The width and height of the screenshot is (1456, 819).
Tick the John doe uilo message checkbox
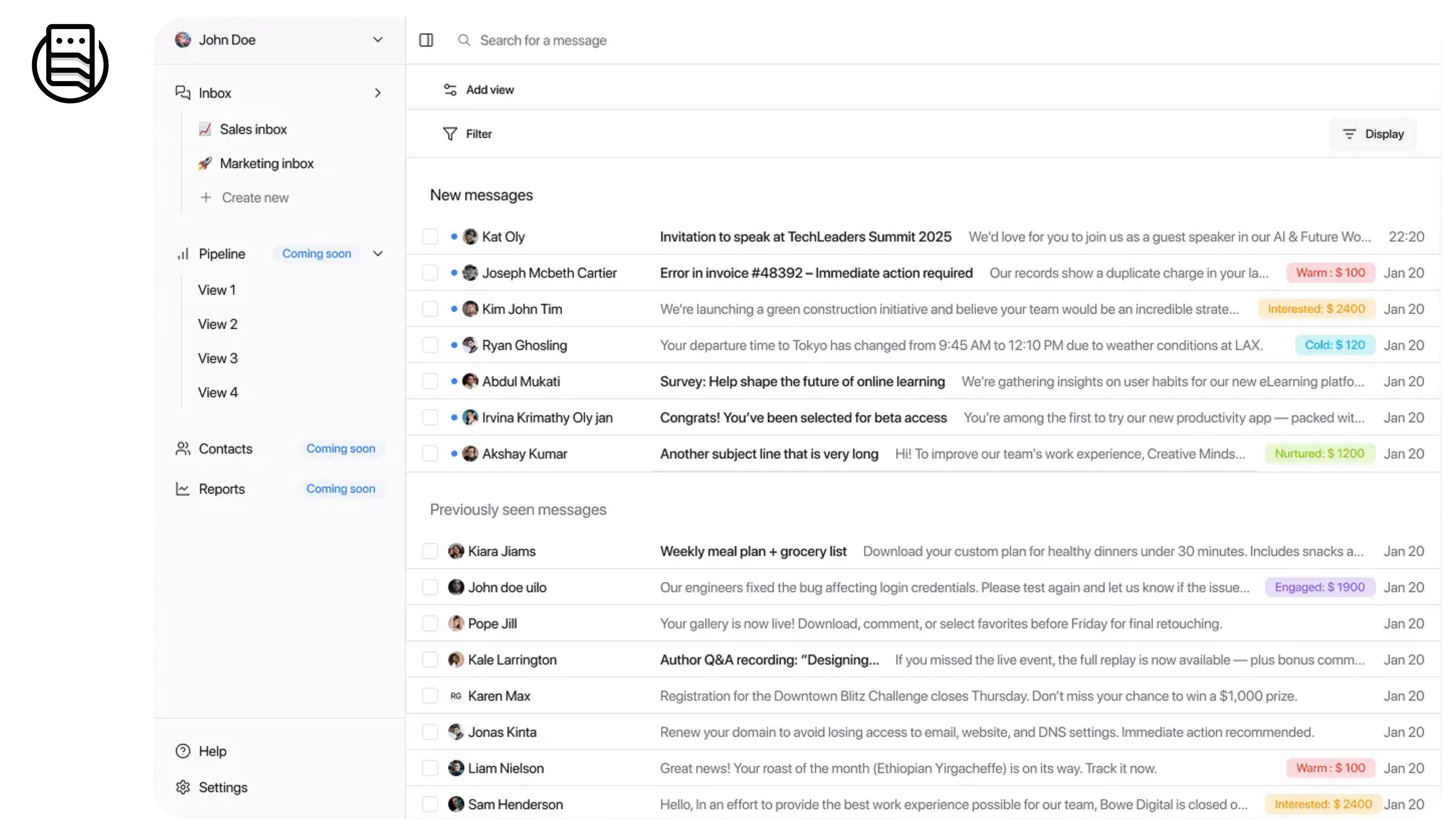430,587
